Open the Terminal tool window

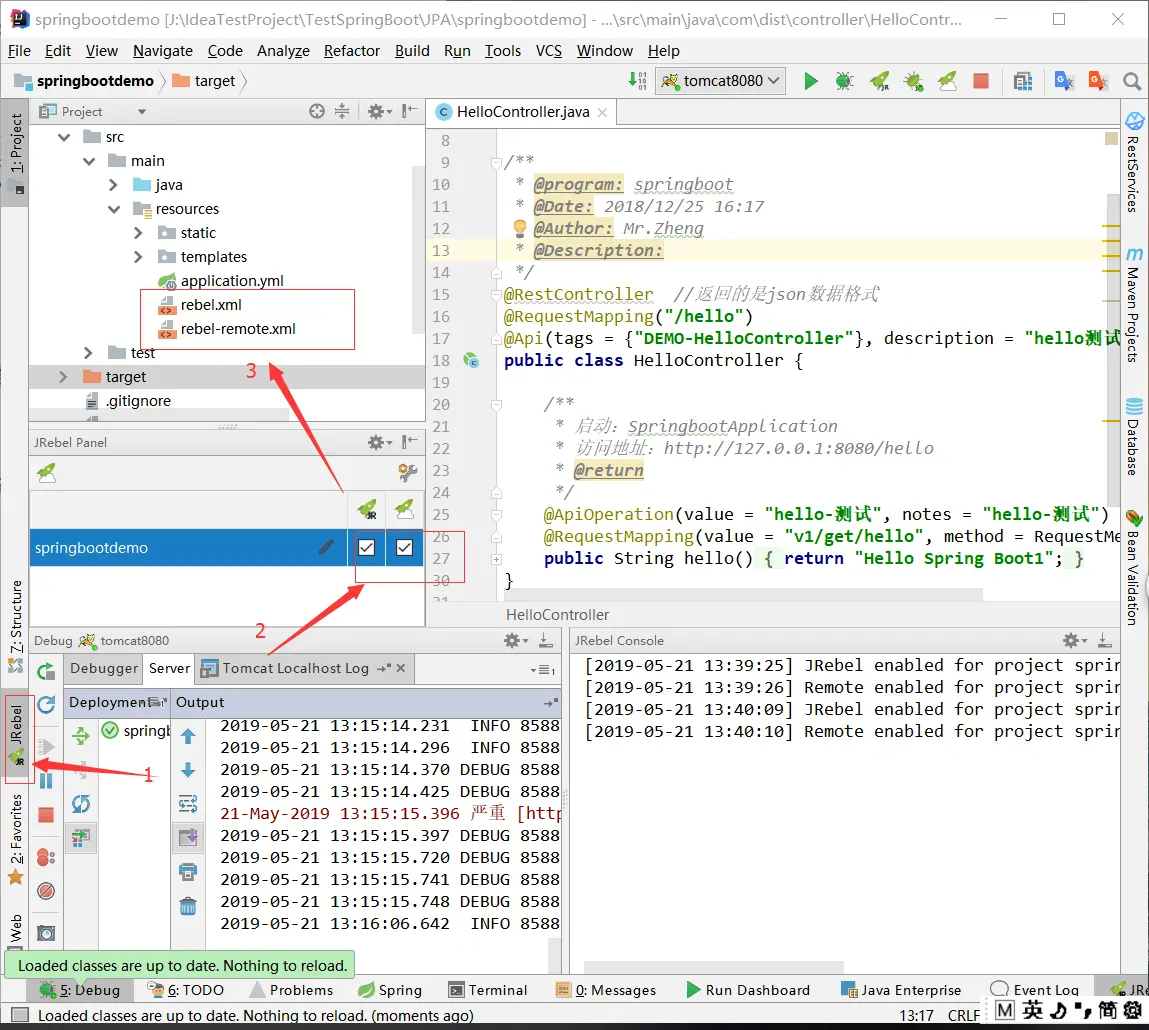click(488, 990)
